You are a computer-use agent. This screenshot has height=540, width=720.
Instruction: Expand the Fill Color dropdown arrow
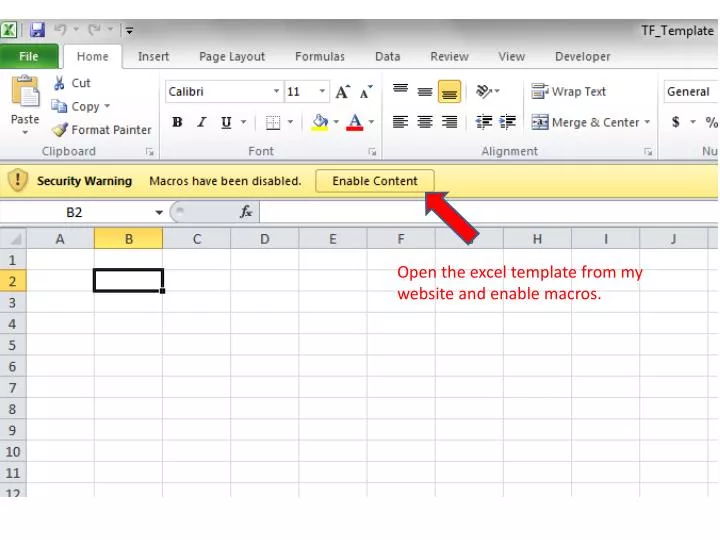(336, 122)
